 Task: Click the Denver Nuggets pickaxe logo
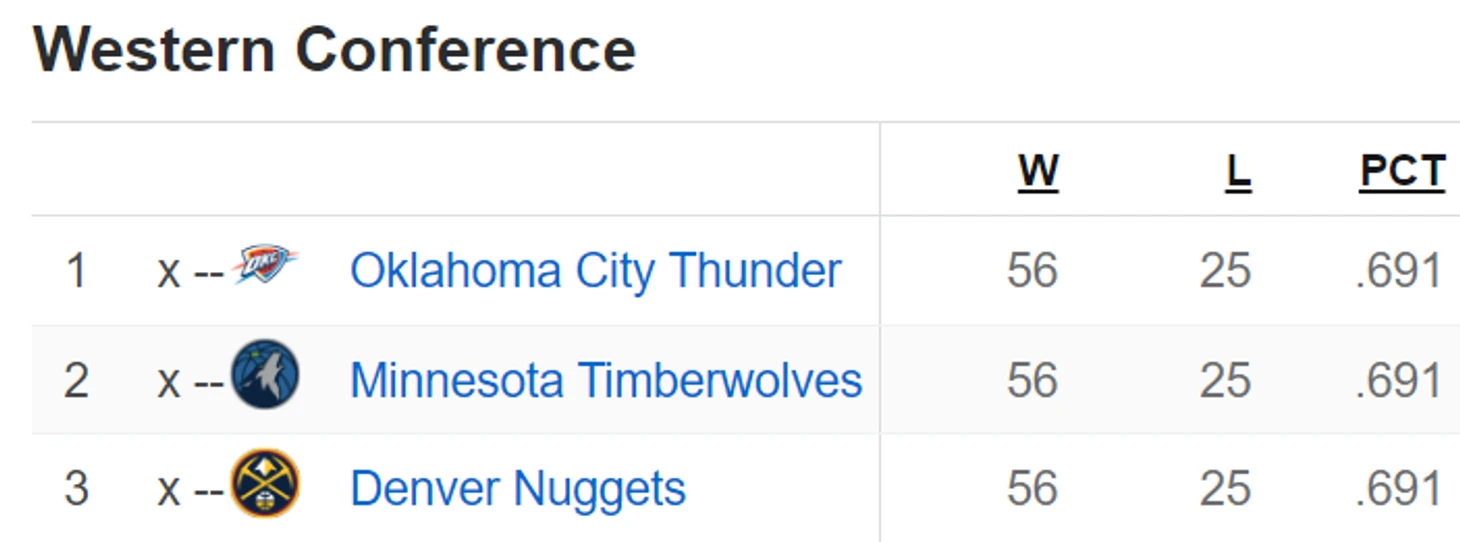coord(265,483)
